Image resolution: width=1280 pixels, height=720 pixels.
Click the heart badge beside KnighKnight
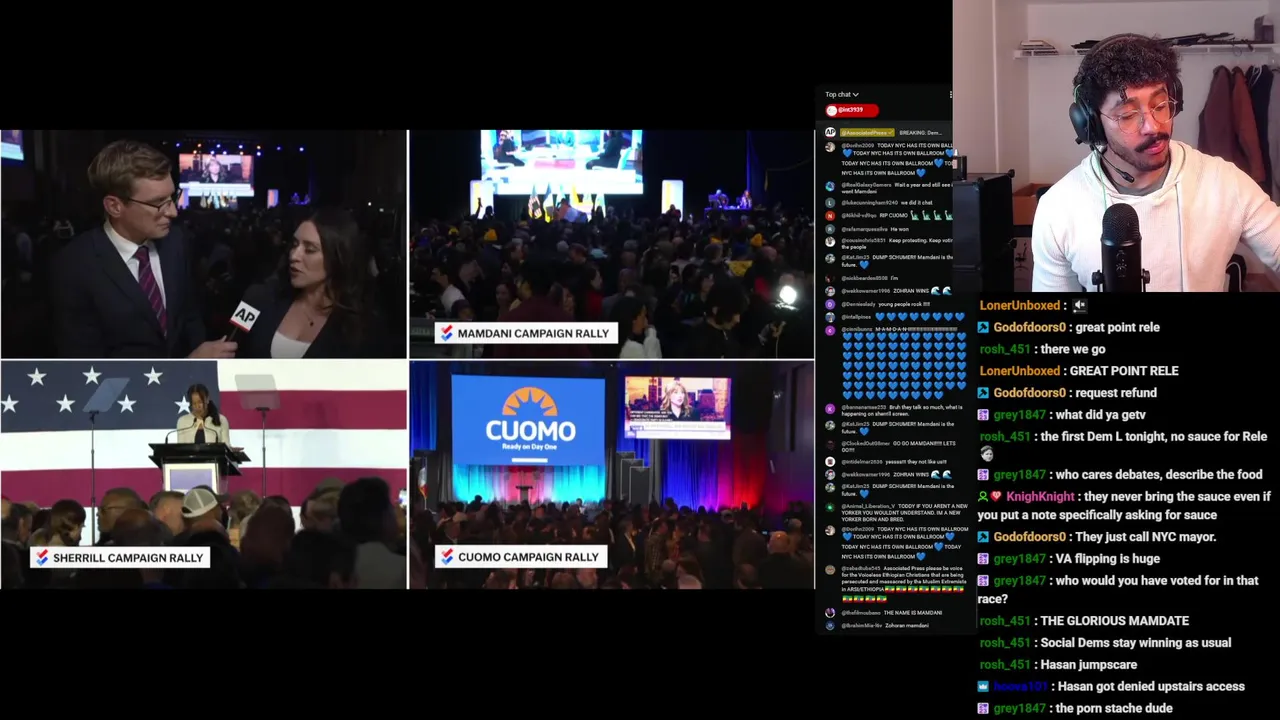pyautogui.click(x=997, y=497)
